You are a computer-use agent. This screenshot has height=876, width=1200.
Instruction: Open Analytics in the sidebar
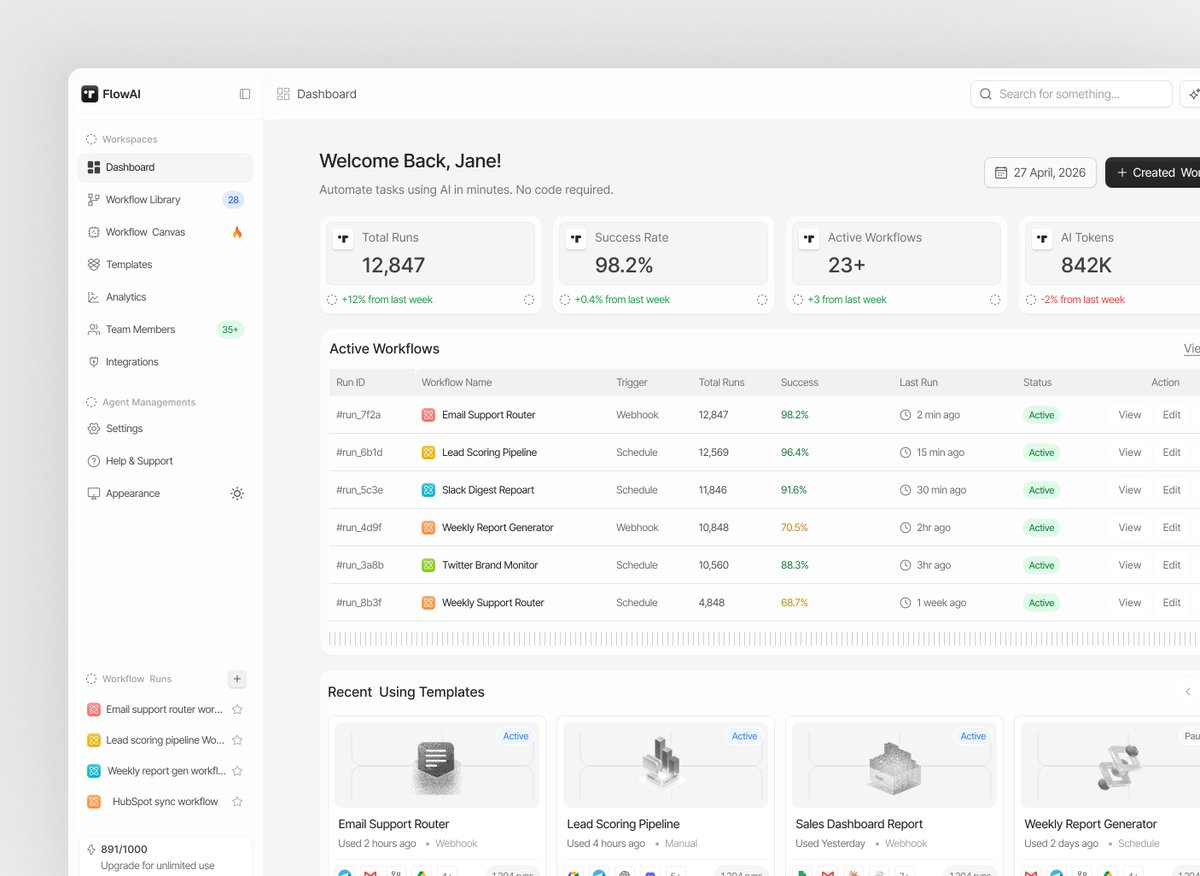(165, 297)
